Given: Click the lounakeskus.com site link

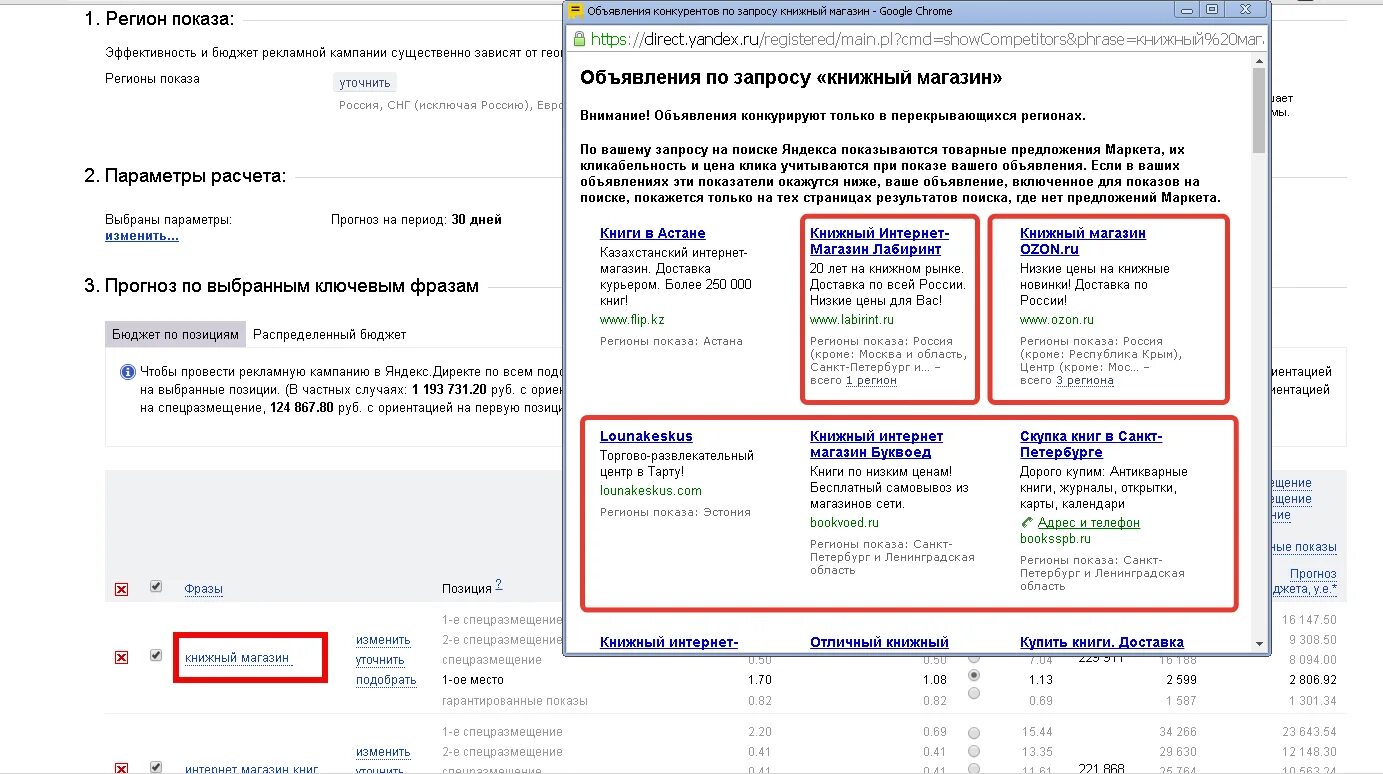Looking at the screenshot, I should pyautogui.click(x=651, y=491).
